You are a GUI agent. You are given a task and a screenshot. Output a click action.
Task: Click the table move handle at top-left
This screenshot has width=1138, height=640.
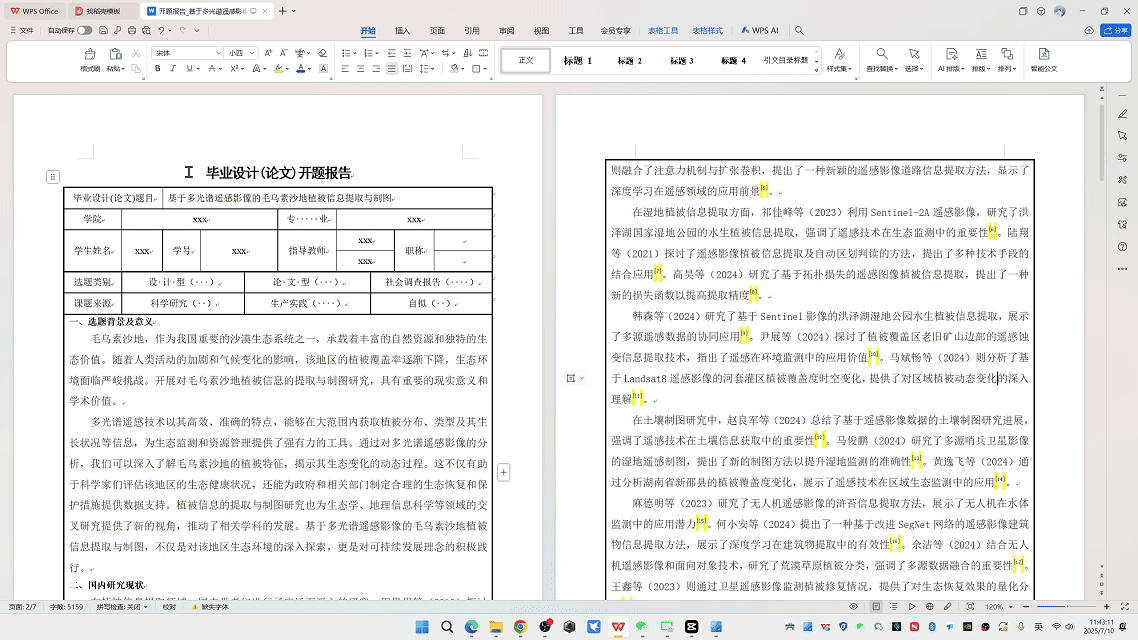(x=52, y=177)
